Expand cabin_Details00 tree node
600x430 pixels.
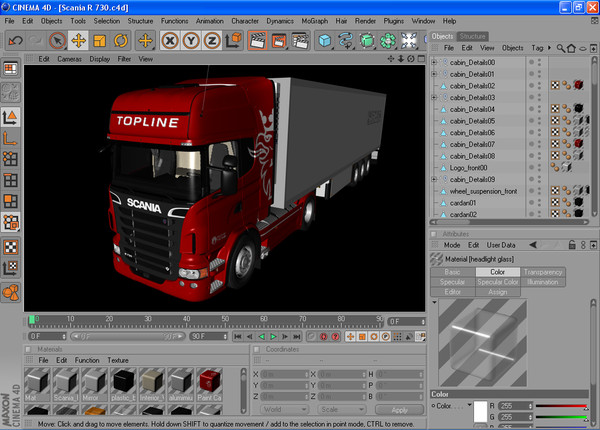click(434, 62)
